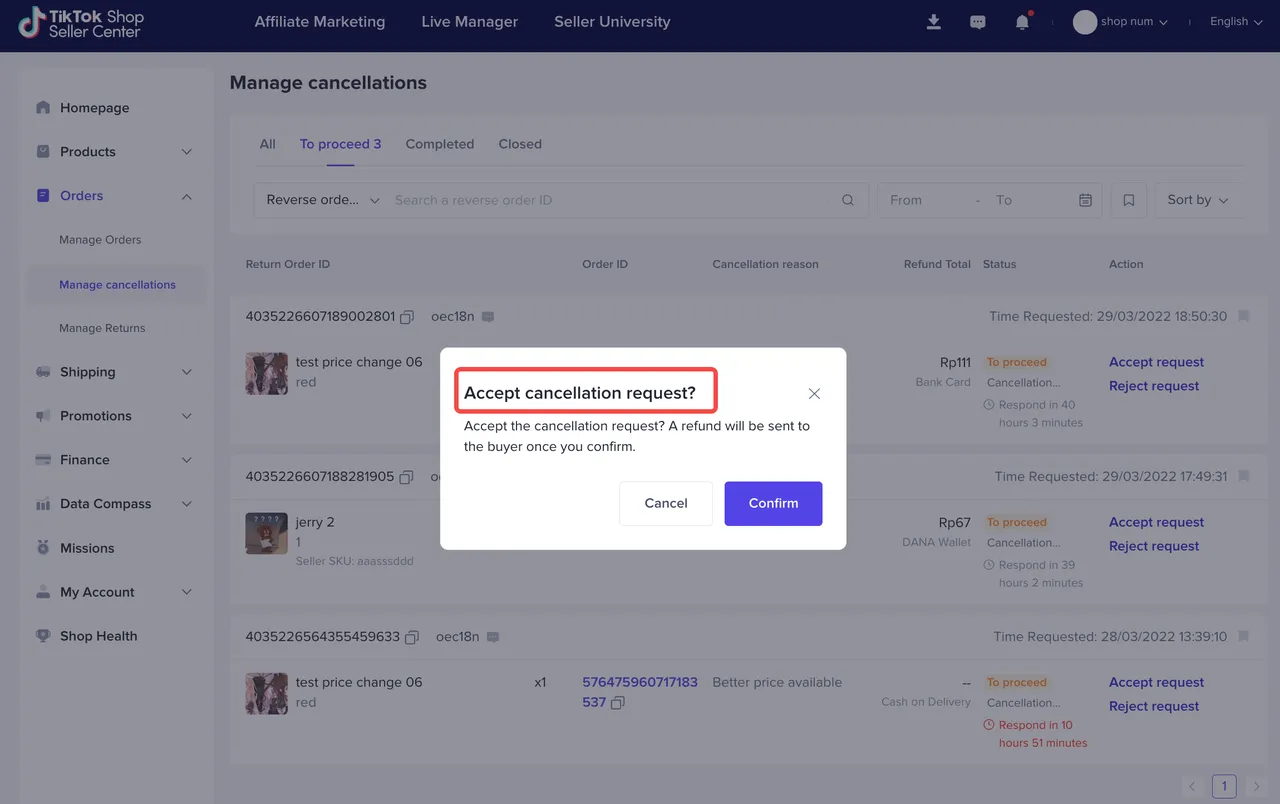Copy order ID 576475960717183537
The image size is (1280, 804).
click(618, 703)
